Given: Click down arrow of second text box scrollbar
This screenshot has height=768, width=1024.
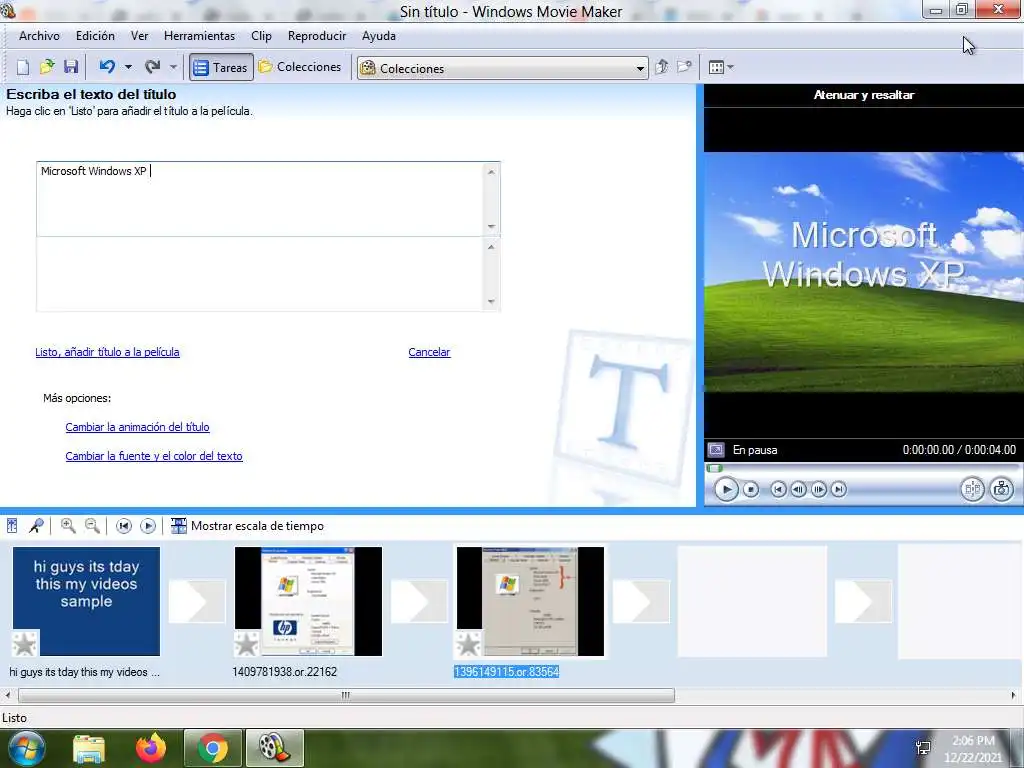Looking at the screenshot, I should coord(491,302).
